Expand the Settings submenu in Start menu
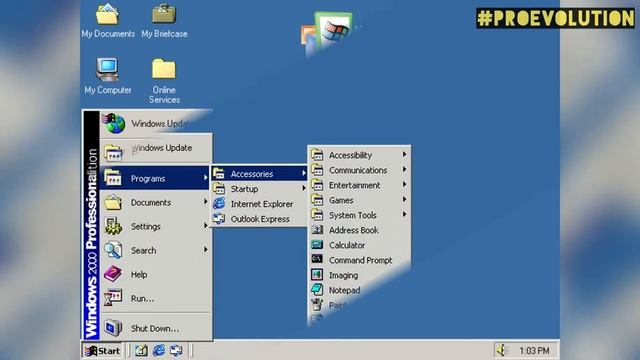 155,227
